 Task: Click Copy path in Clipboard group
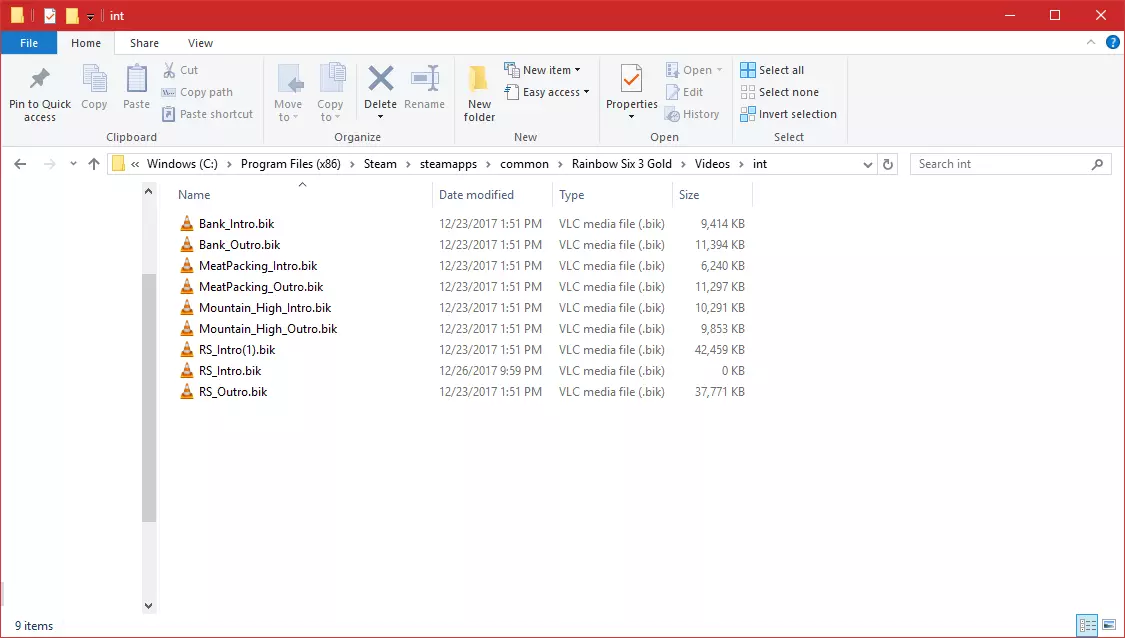pos(197,92)
